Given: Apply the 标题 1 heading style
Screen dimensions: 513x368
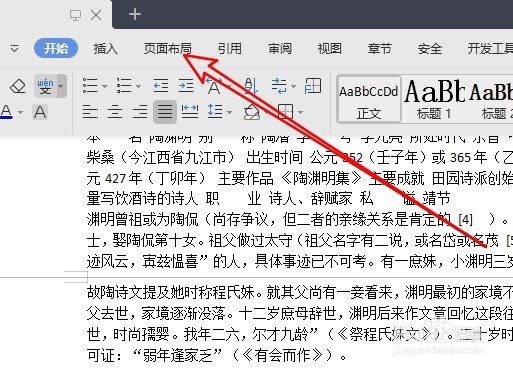Looking at the screenshot, I should [434, 99].
